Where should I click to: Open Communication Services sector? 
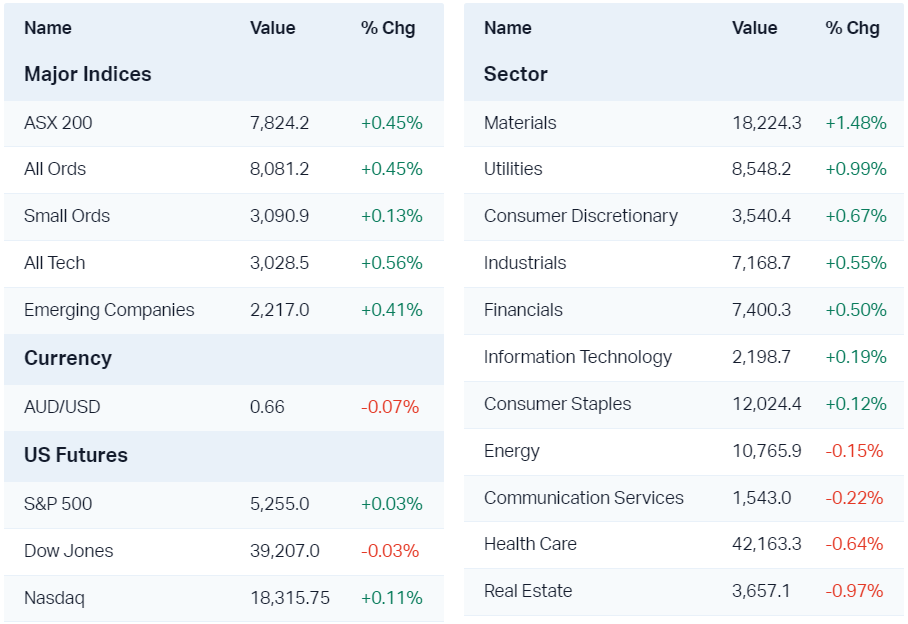coord(584,498)
